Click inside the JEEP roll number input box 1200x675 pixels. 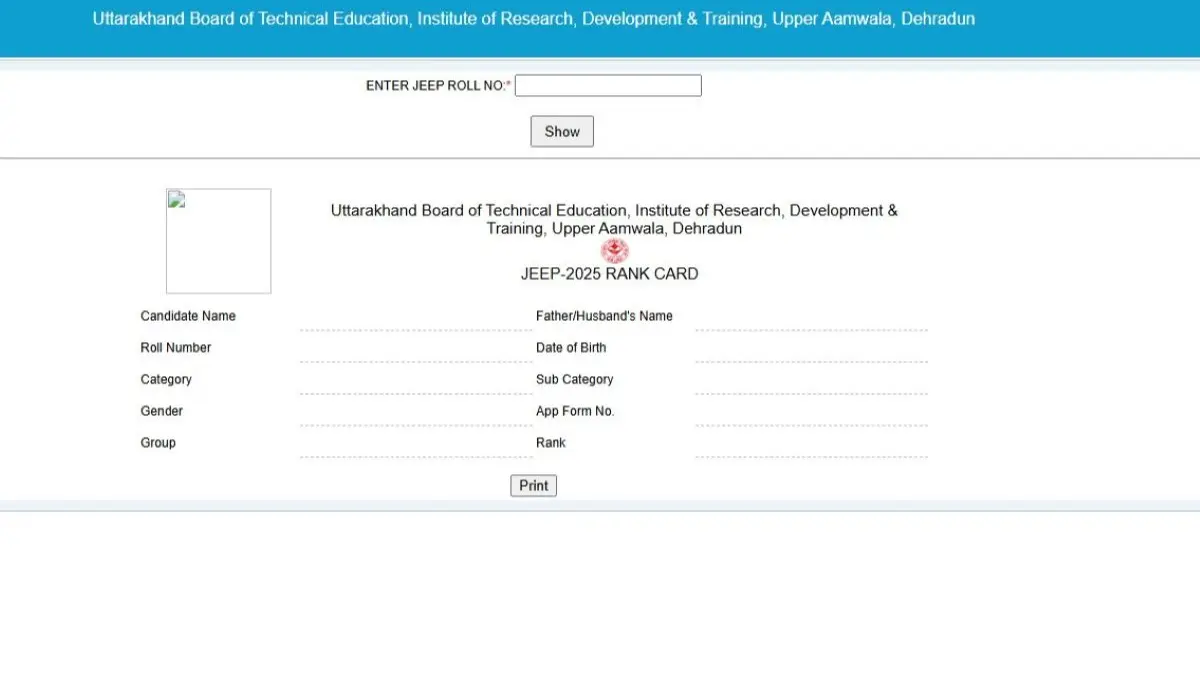tap(607, 85)
